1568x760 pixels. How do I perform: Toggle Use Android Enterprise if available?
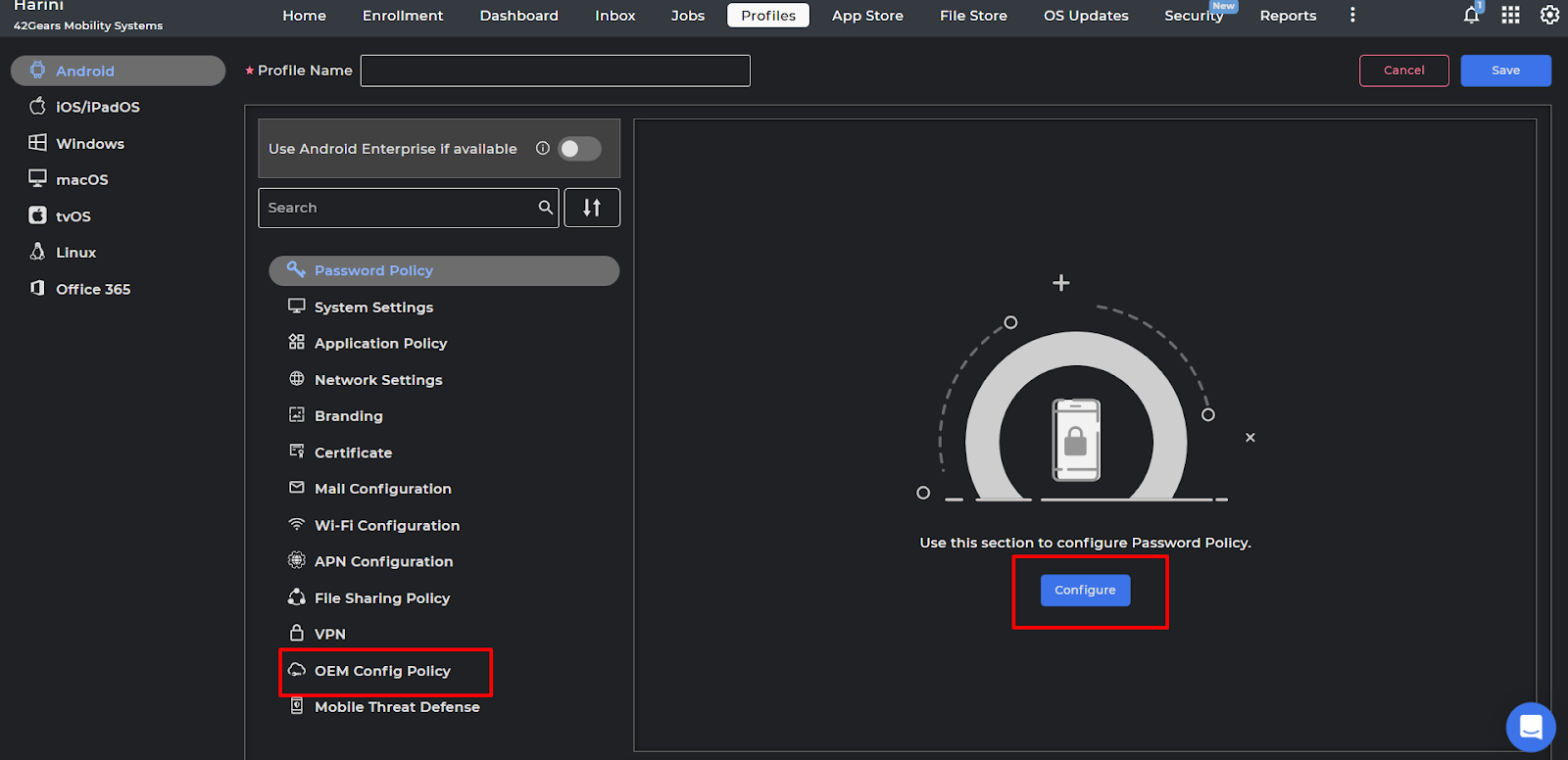[579, 149]
